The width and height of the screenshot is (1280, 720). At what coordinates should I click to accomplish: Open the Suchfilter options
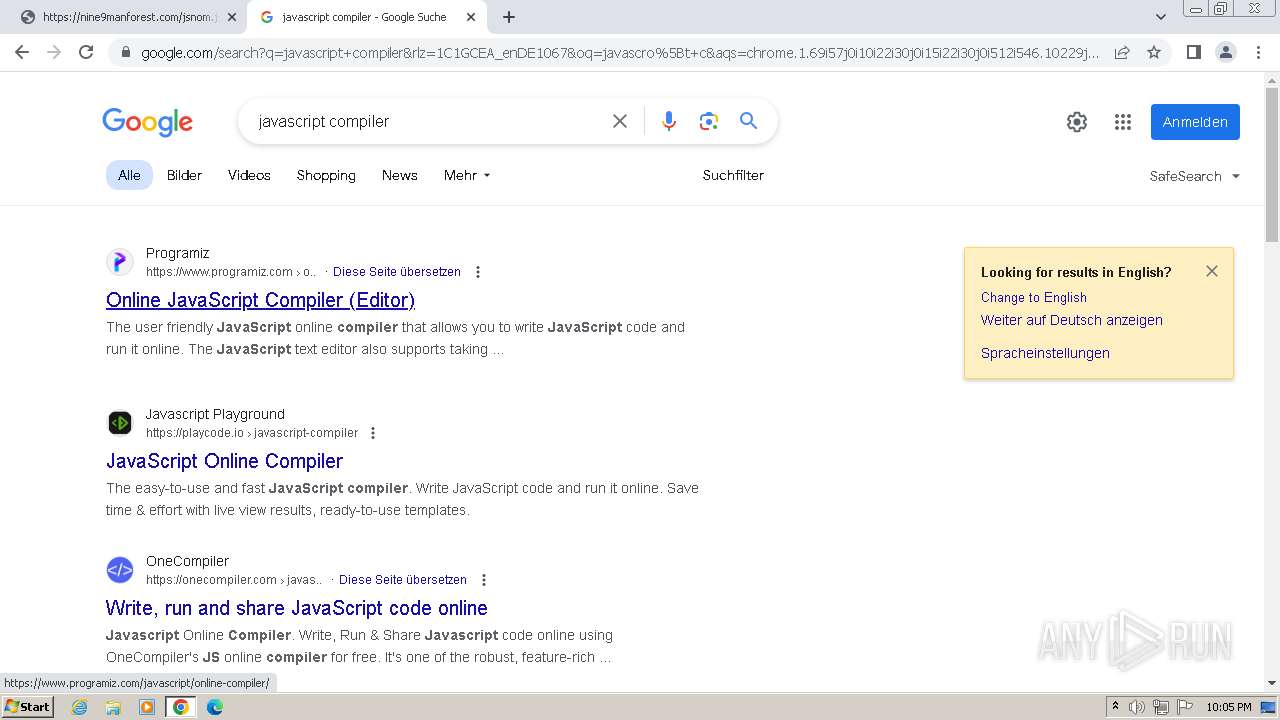[x=733, y=175]
